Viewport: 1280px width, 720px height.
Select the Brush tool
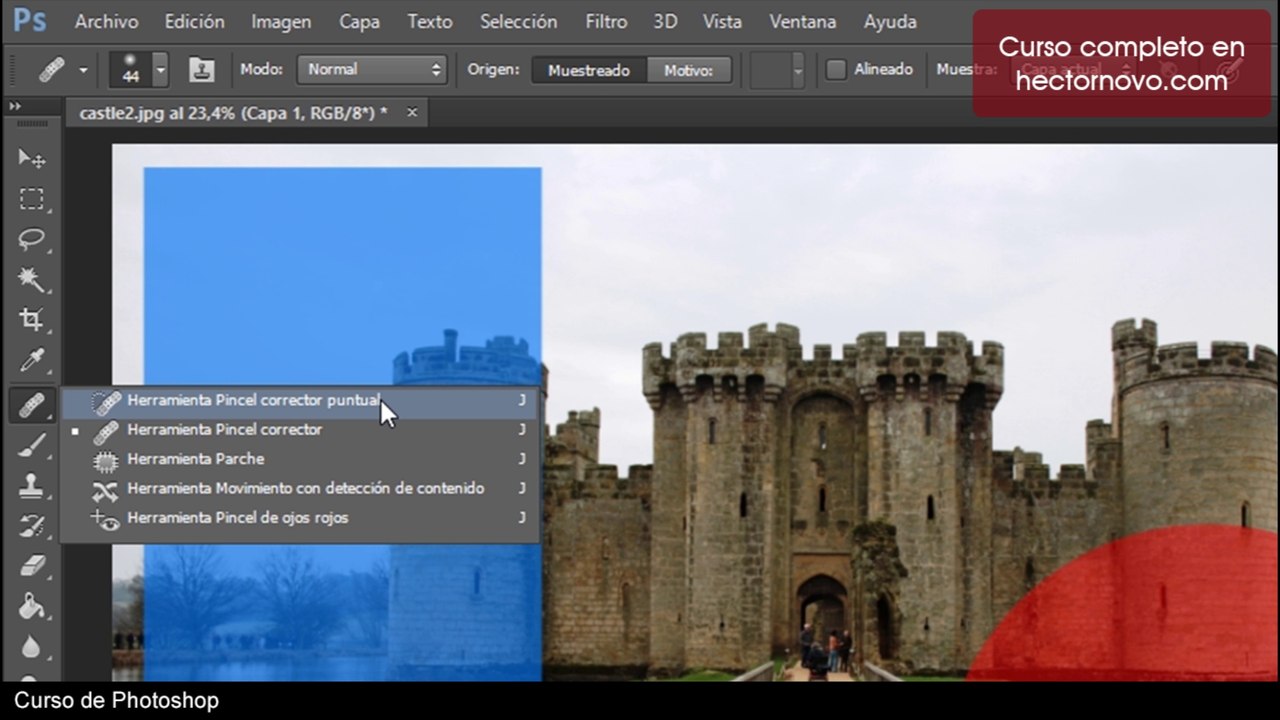coord(32,446)
